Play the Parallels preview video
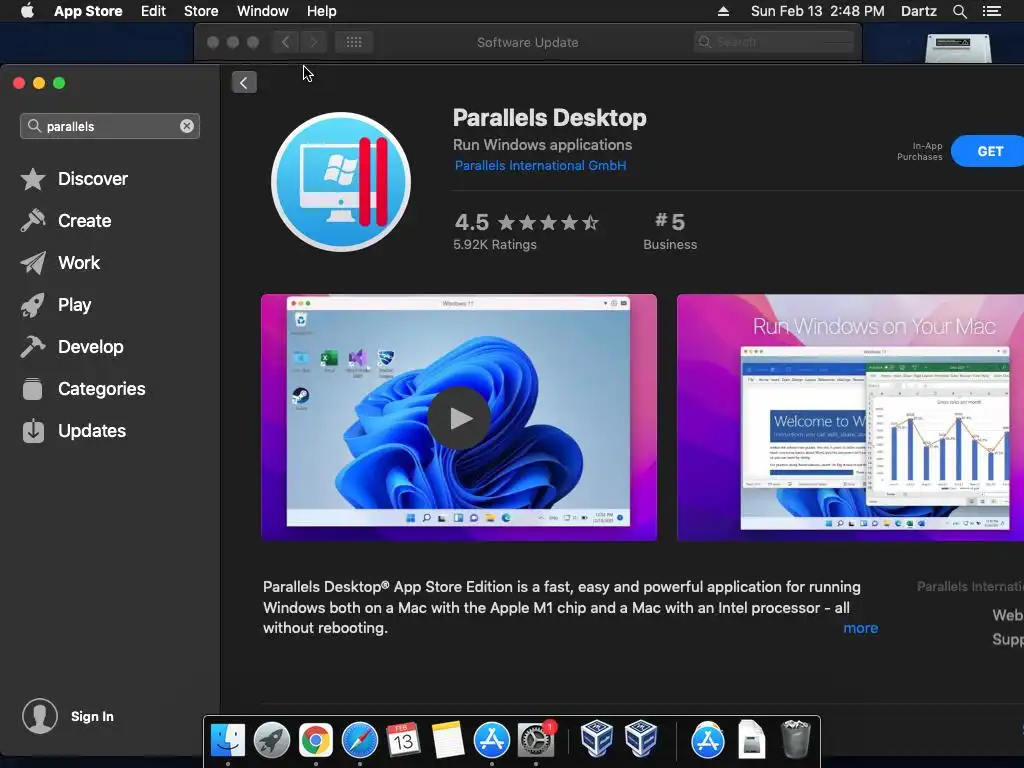Image resolution: width=1024 pixels, height=768 pixels. pyautogui.click(x=458, y=418)
